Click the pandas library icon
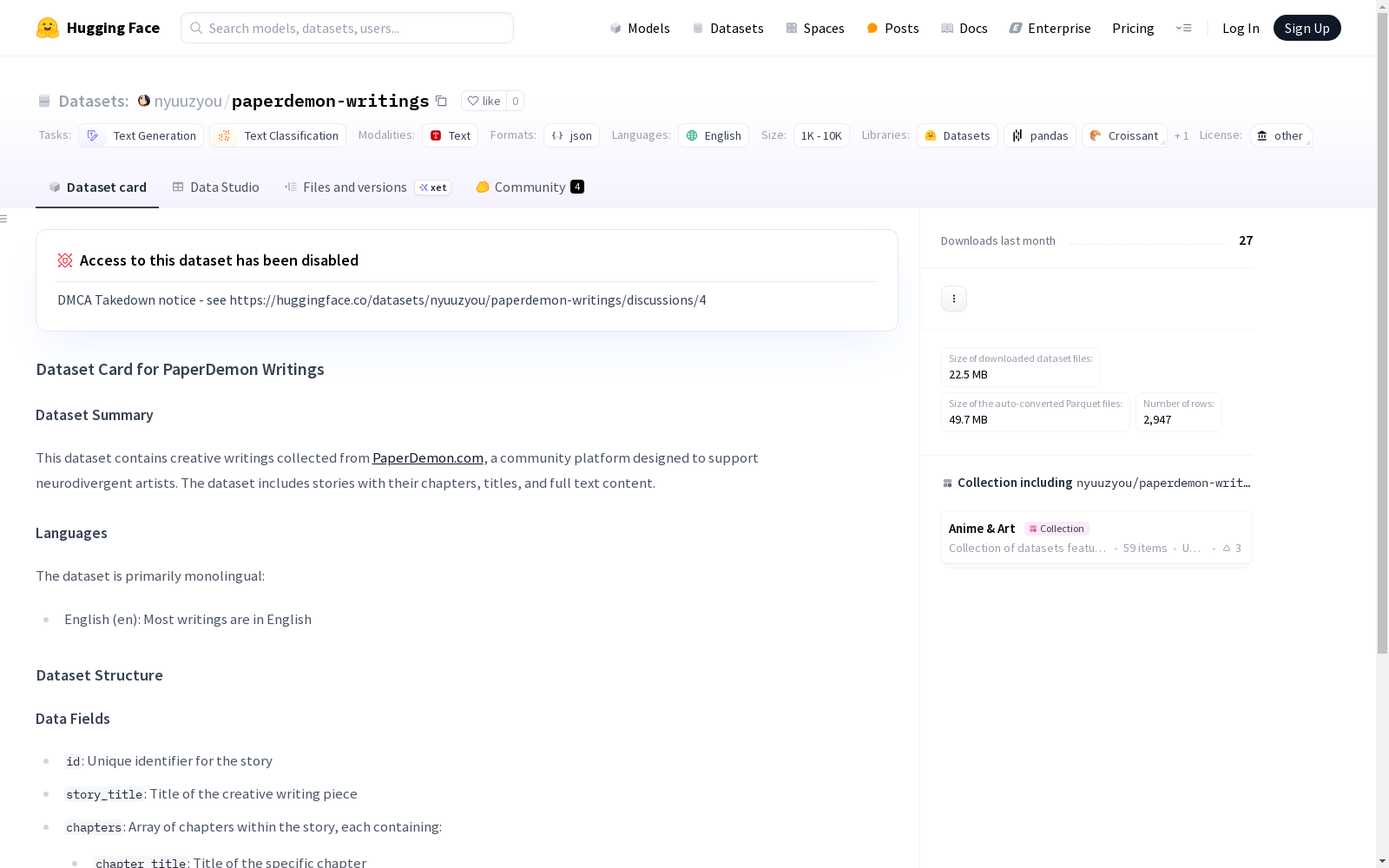Image resolution: width=1389 pixels, height=868 pixels. point(1017,135)
